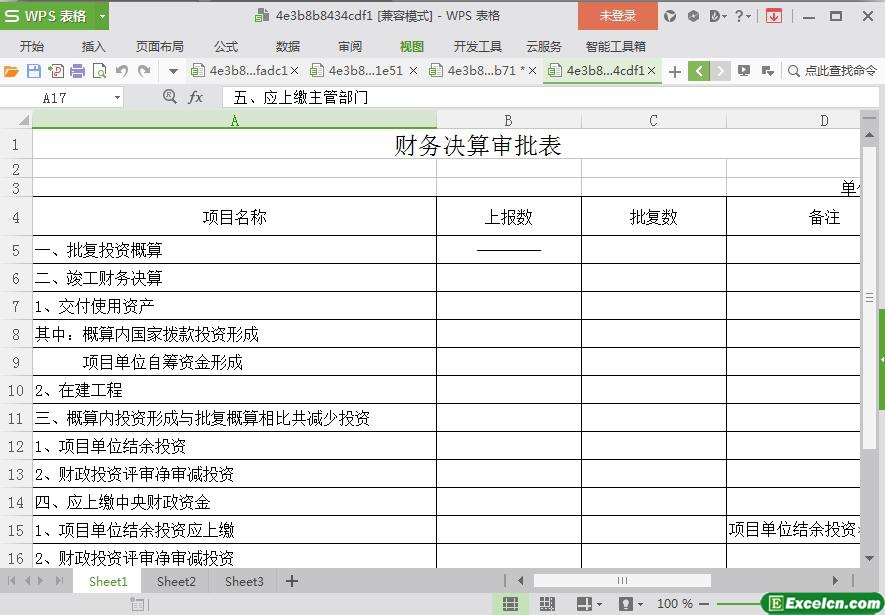885x615 pixels.
Task: Expand the quick access toolbar dropdown arrow
Action: 173,72
